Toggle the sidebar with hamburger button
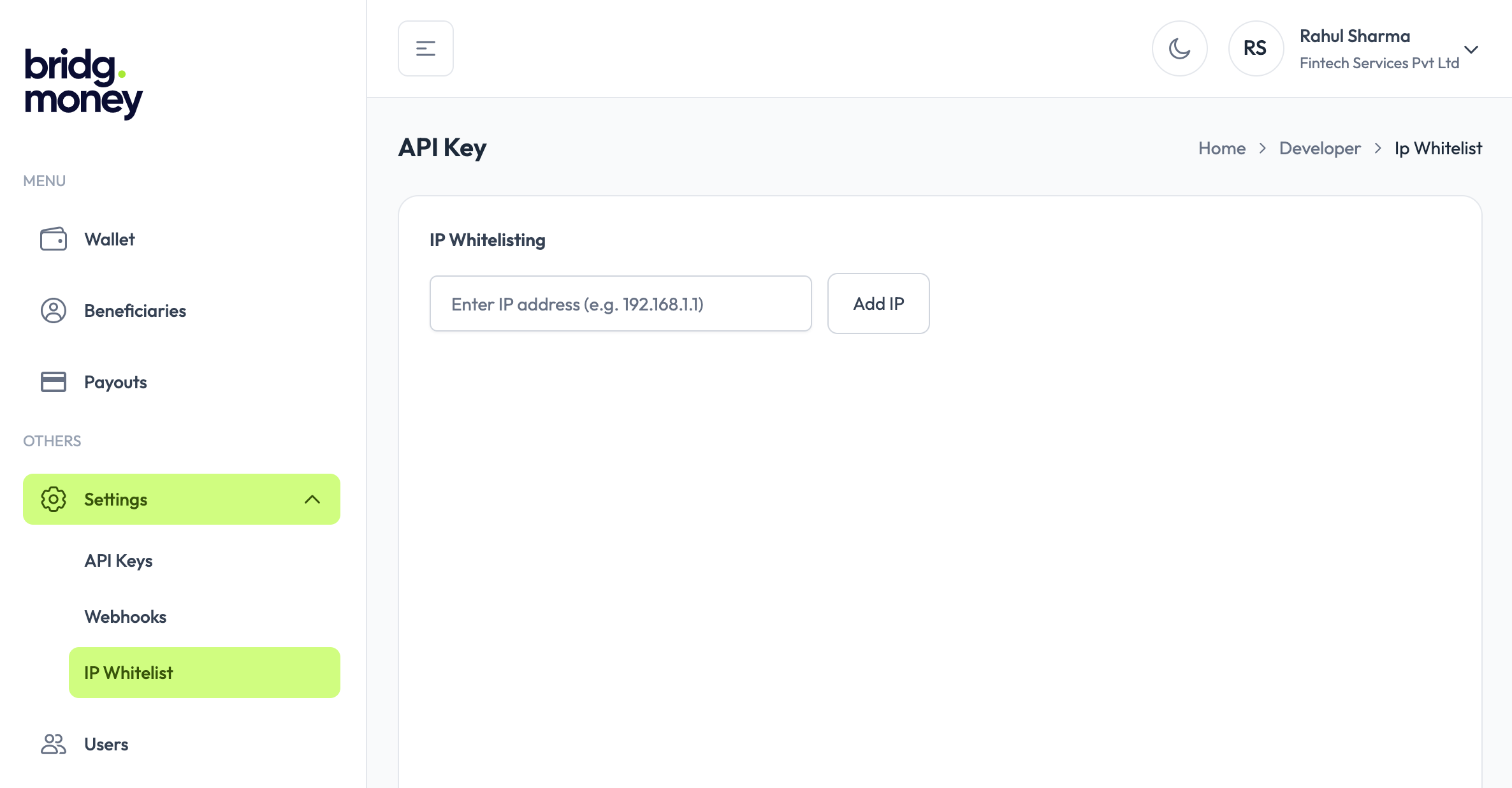The height and width of the screenshot is (788, 1512). click(x=426, y=48)
